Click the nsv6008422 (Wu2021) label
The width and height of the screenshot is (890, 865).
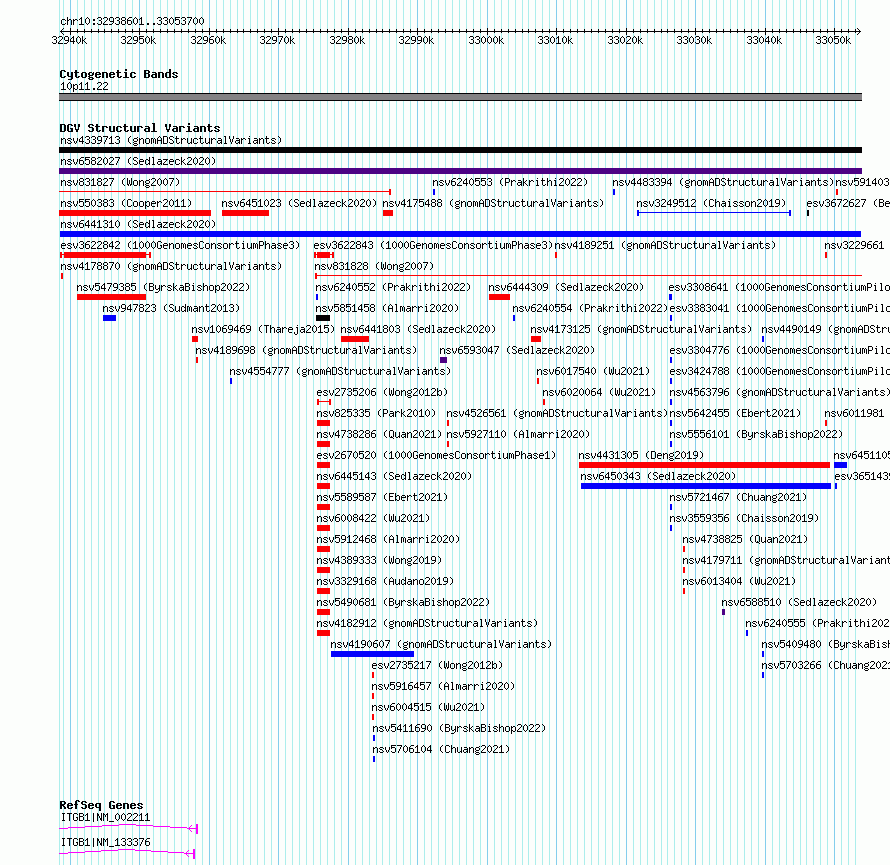[373, 518]
